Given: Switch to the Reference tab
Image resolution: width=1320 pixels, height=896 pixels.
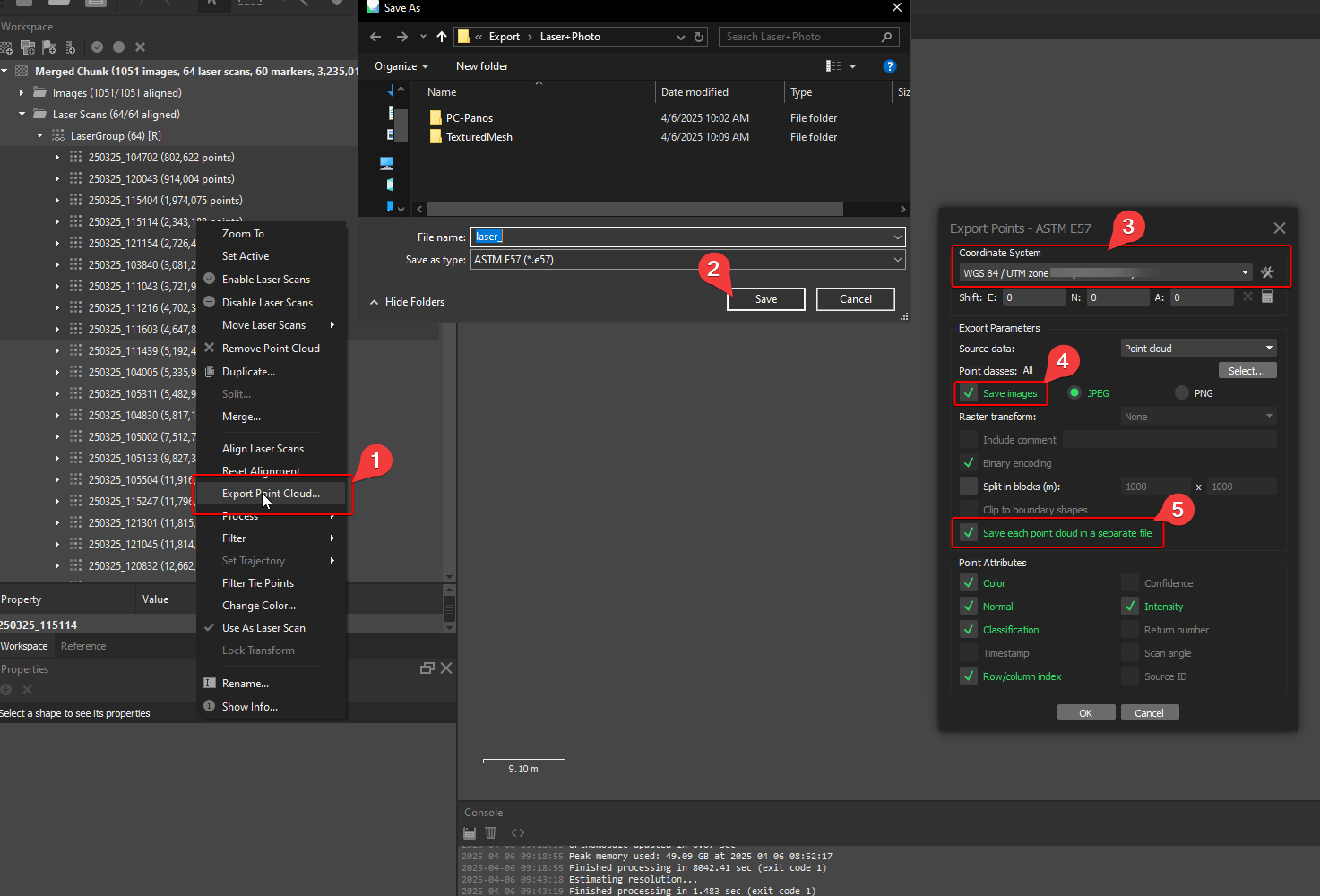Looking at the screenshot, I should [83, 646].
